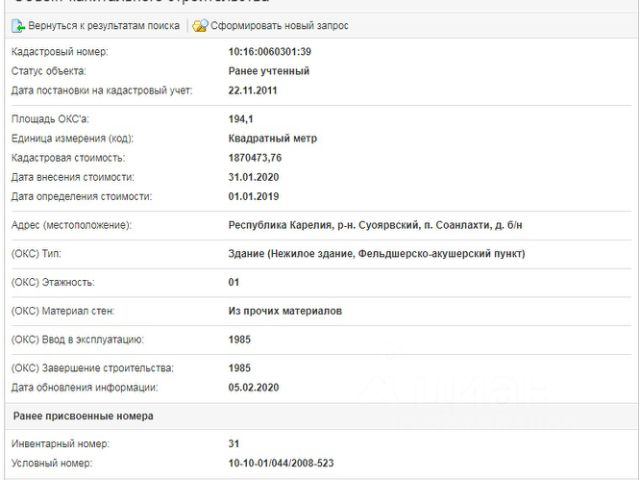The image size is (640, 480).
Task: Click the information update date 05.02.2020
Action: 253,387
